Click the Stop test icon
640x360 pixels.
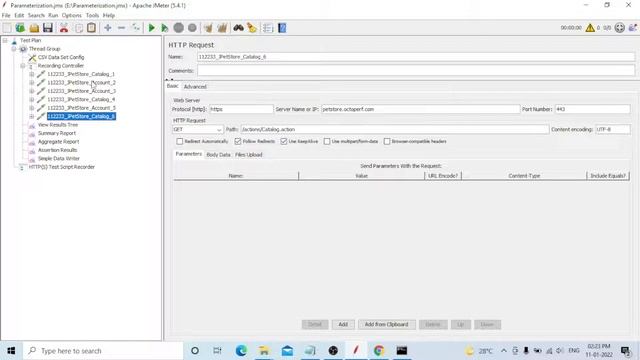[x=178, y=28]
